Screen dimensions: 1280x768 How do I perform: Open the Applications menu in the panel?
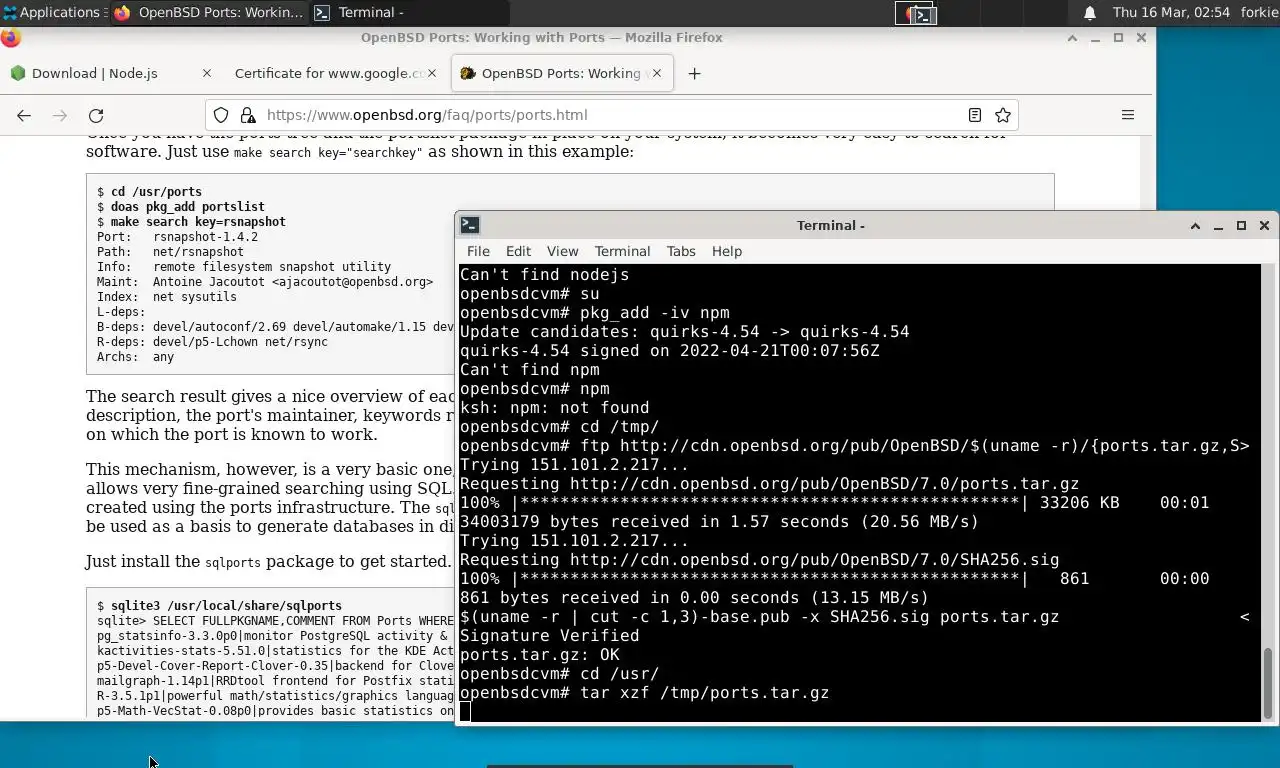(x=52, y=13)
